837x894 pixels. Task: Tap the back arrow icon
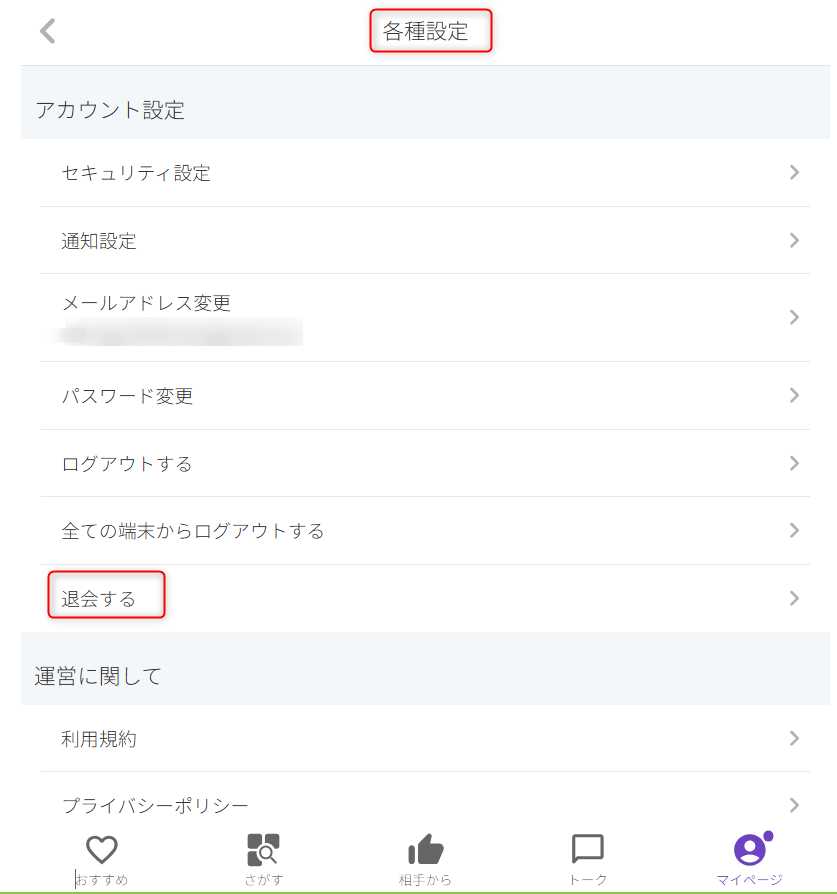tap(47, 31)
